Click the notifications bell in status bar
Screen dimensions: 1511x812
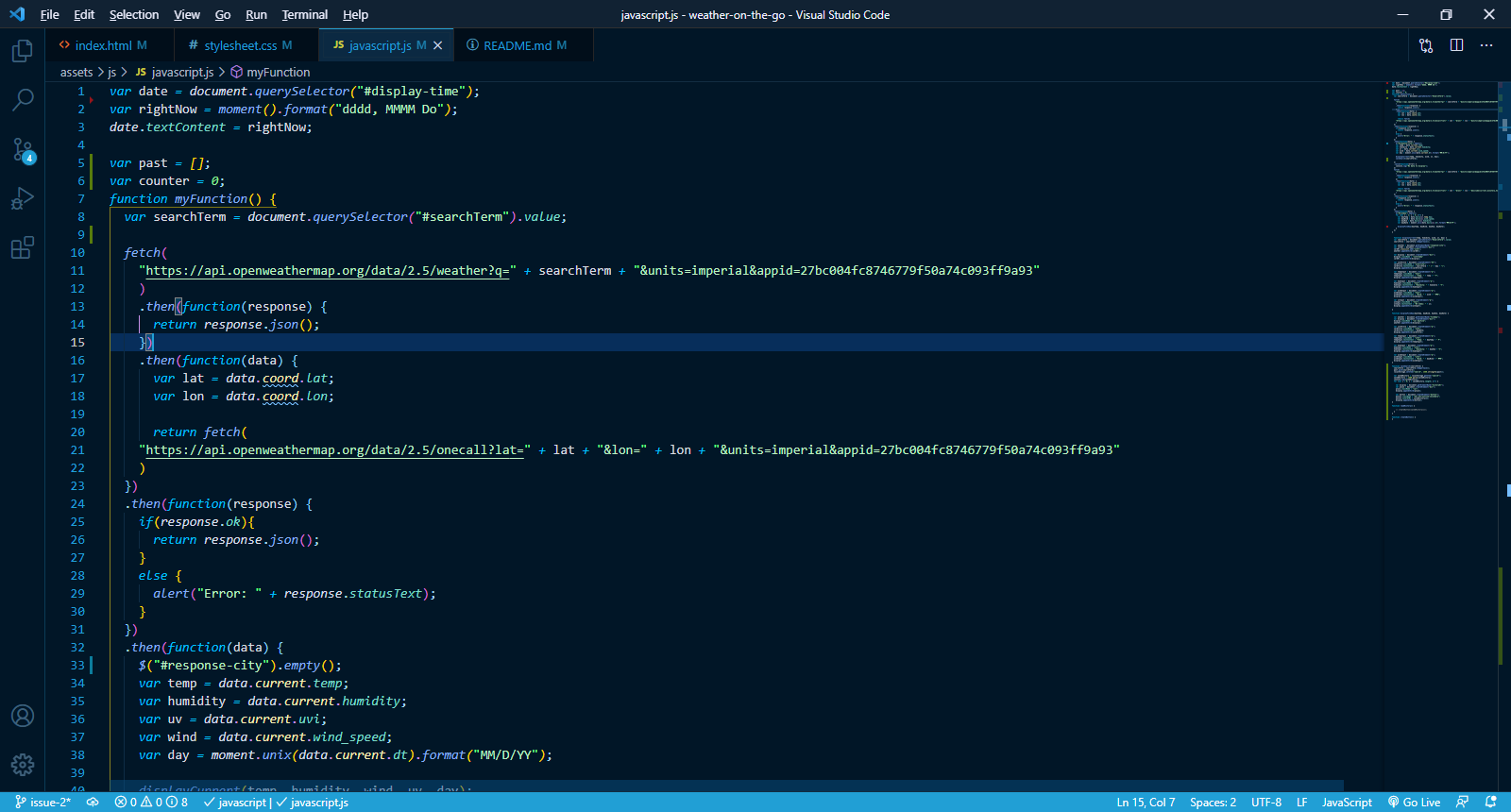tap(1491, 803)
